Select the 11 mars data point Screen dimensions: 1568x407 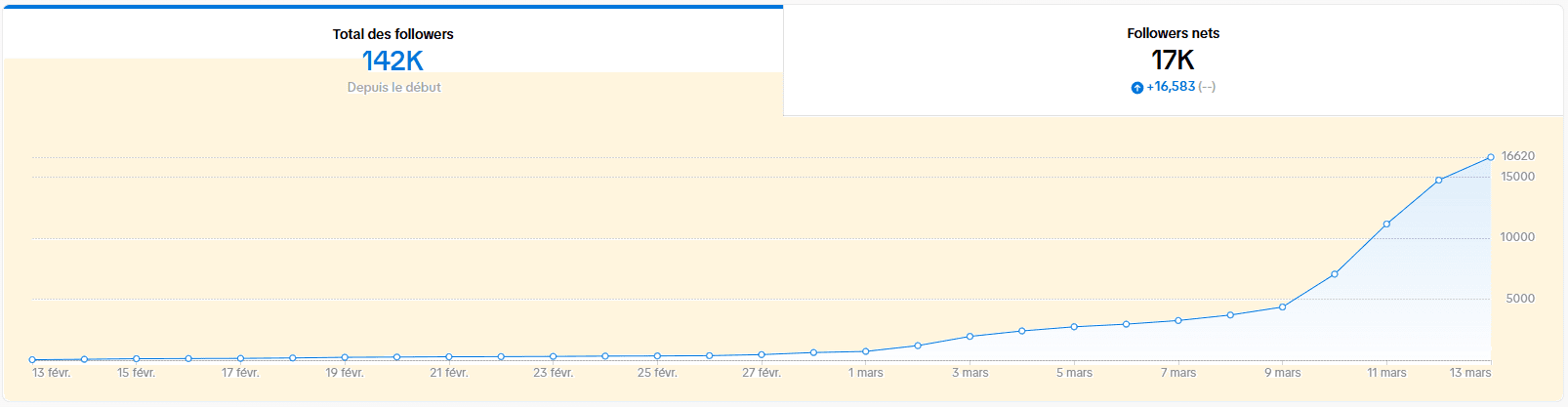1386,224
